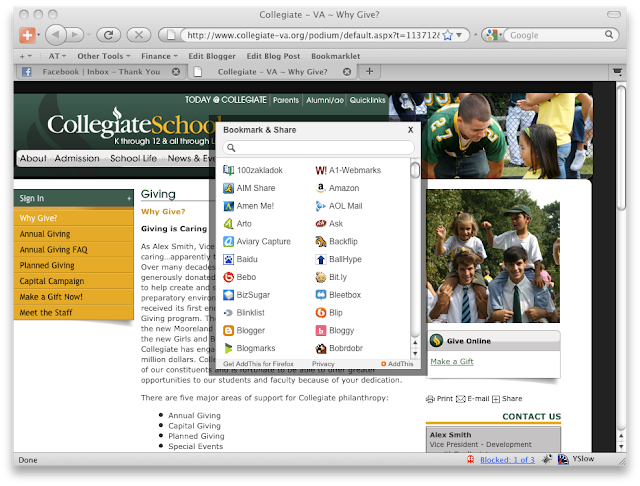Close the Bookmark & Share popup
This screenshot has width=640, height=486.
410,130
